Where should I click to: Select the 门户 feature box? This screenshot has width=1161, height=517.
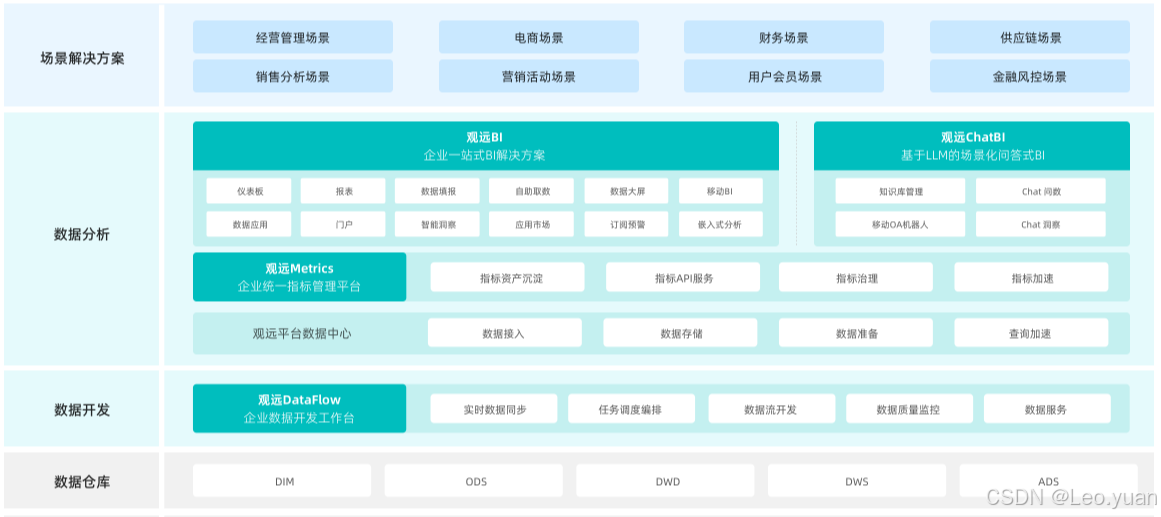tap(344, 224)
